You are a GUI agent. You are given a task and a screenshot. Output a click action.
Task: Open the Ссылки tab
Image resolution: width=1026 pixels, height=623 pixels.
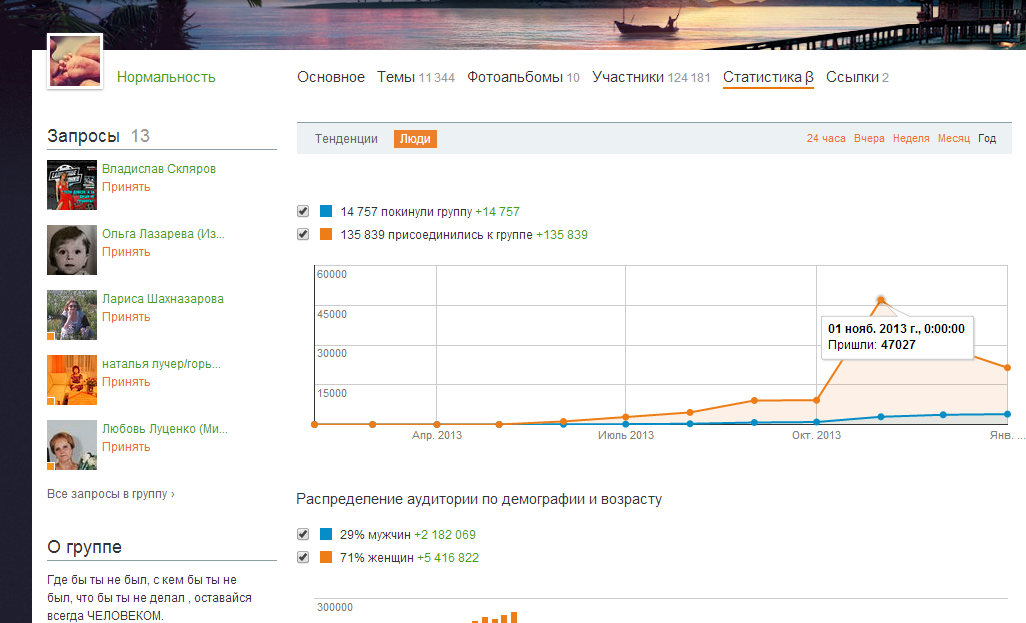pyautogui.click(x=857, y=77)
